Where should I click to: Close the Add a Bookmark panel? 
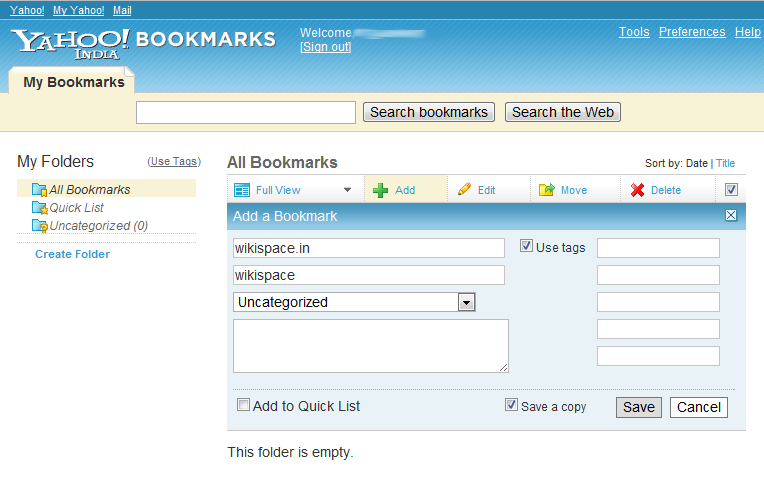(x=731, y=215)
